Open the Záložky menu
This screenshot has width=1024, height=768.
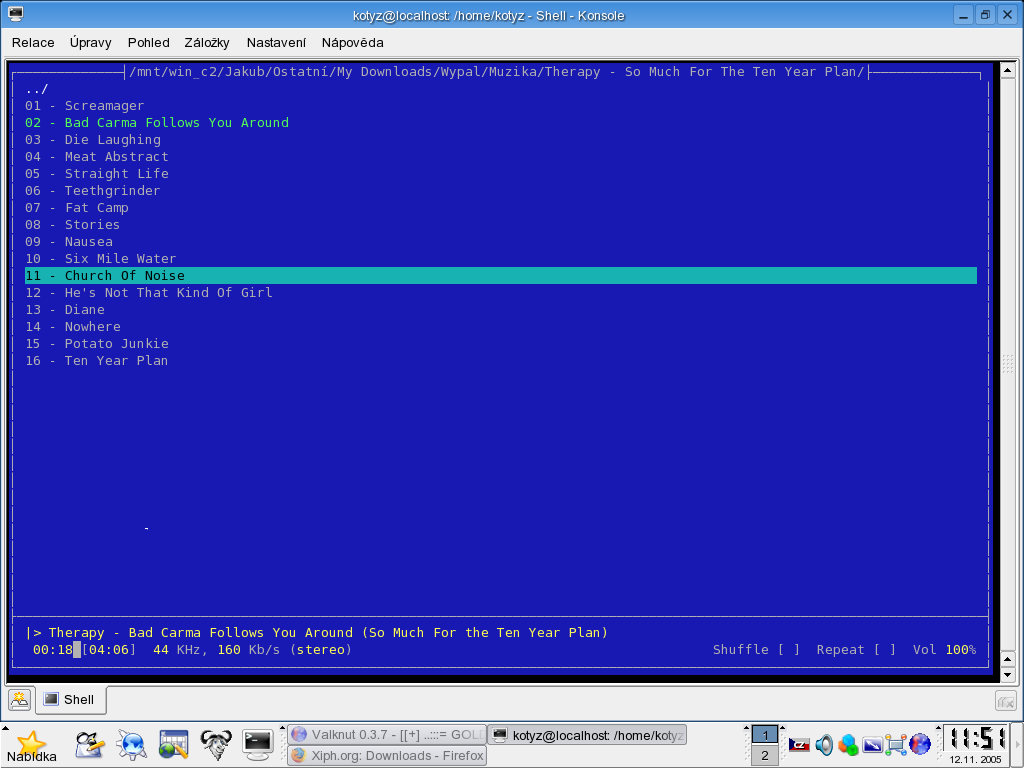207,43
